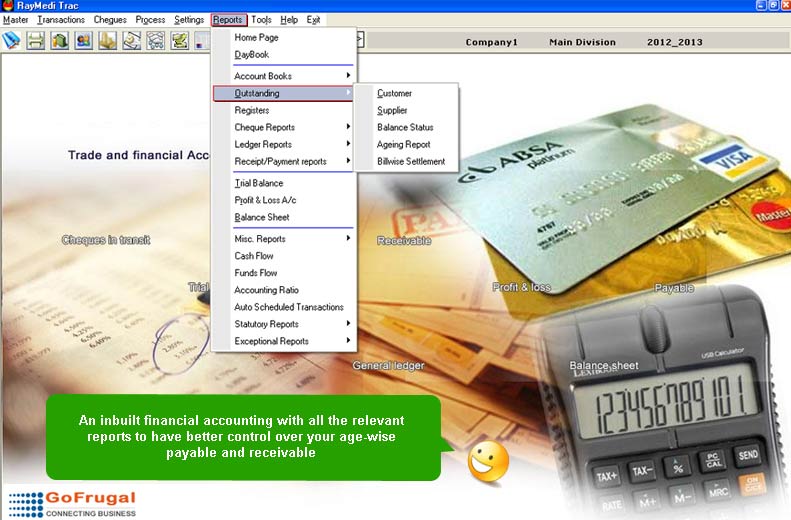Choose Customer in Outstanding submenu

[407, 93]
